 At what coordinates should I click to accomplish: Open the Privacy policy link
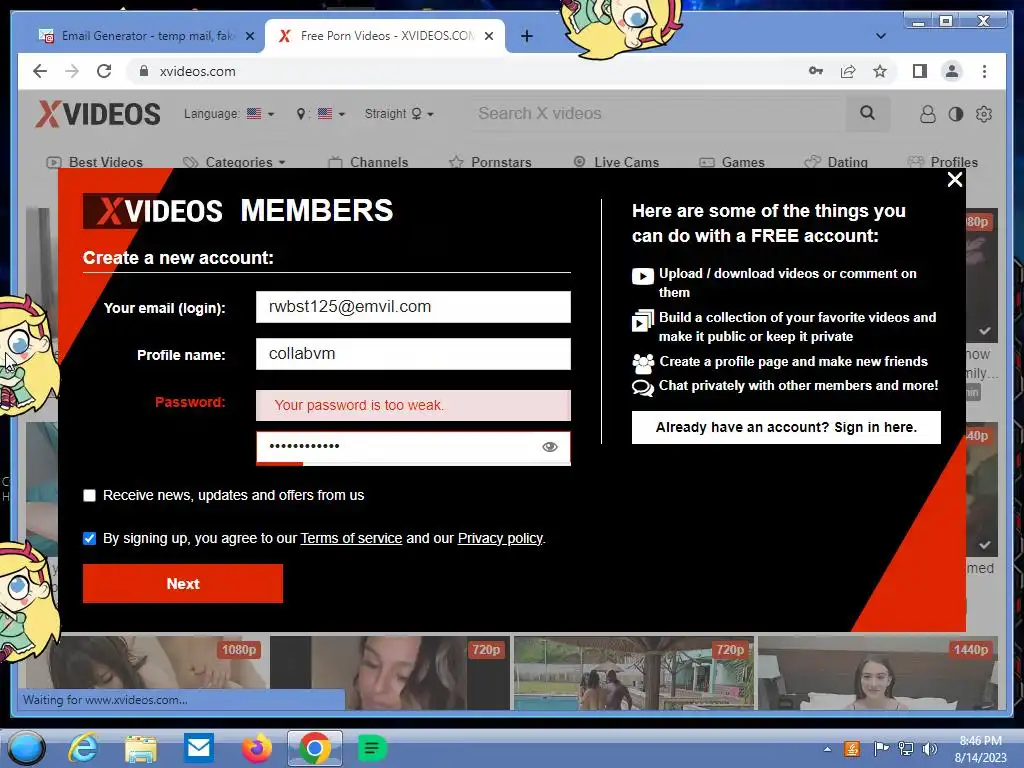[x=500, y=539]
